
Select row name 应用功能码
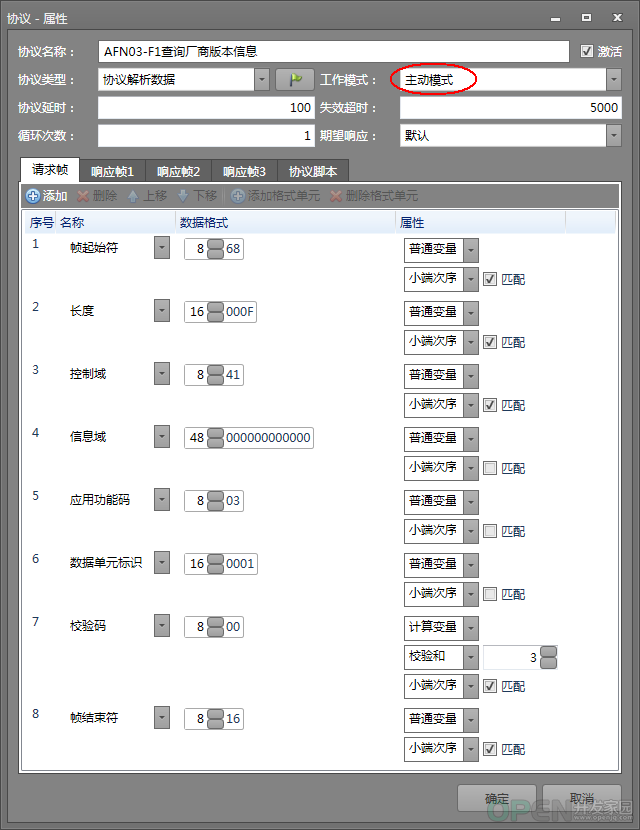point(100,500)
